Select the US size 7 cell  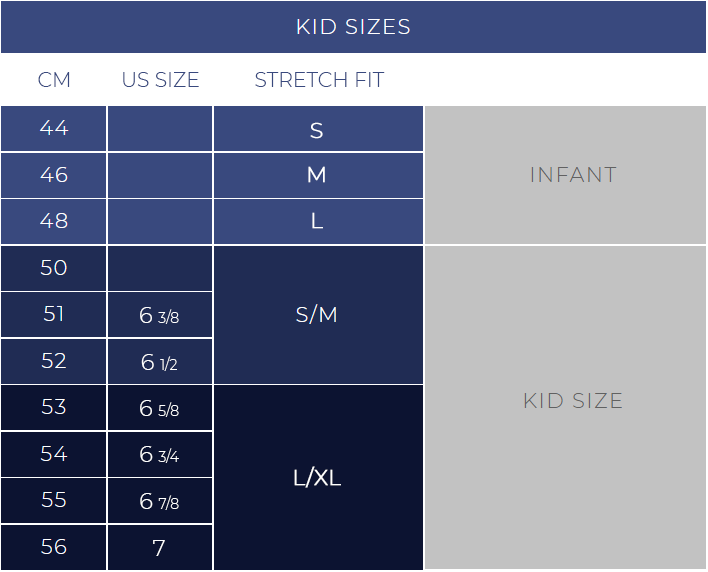(160, 547)
